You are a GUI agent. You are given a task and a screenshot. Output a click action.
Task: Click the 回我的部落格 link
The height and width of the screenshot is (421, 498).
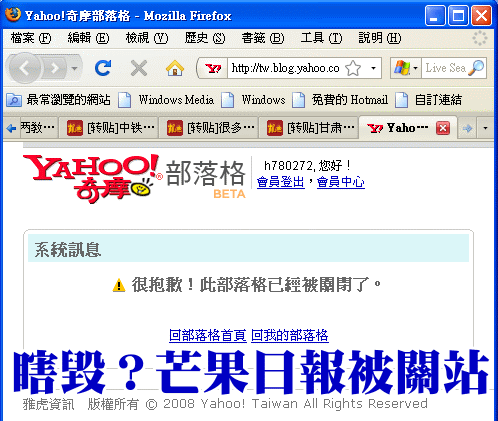click(290, 335)
